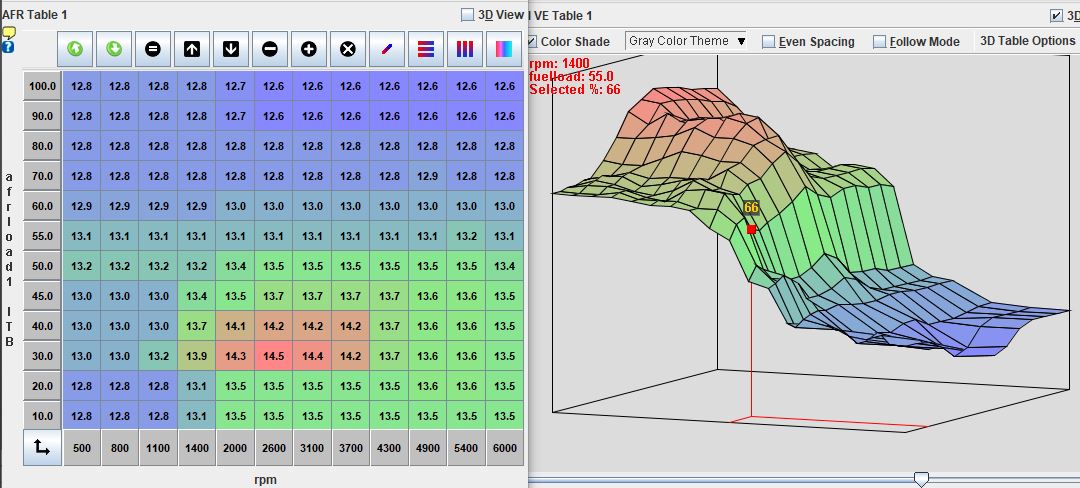Click the green up-arrow button in the AFR toolbar
This screenshot has width=1080, height=488.
pyautogui.click(x=76, y=49)
